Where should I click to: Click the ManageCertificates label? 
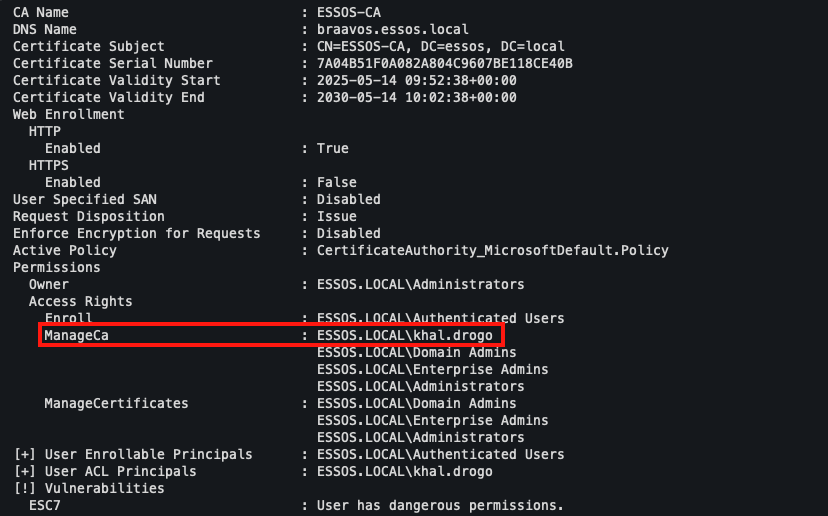[x=116, y=403]
